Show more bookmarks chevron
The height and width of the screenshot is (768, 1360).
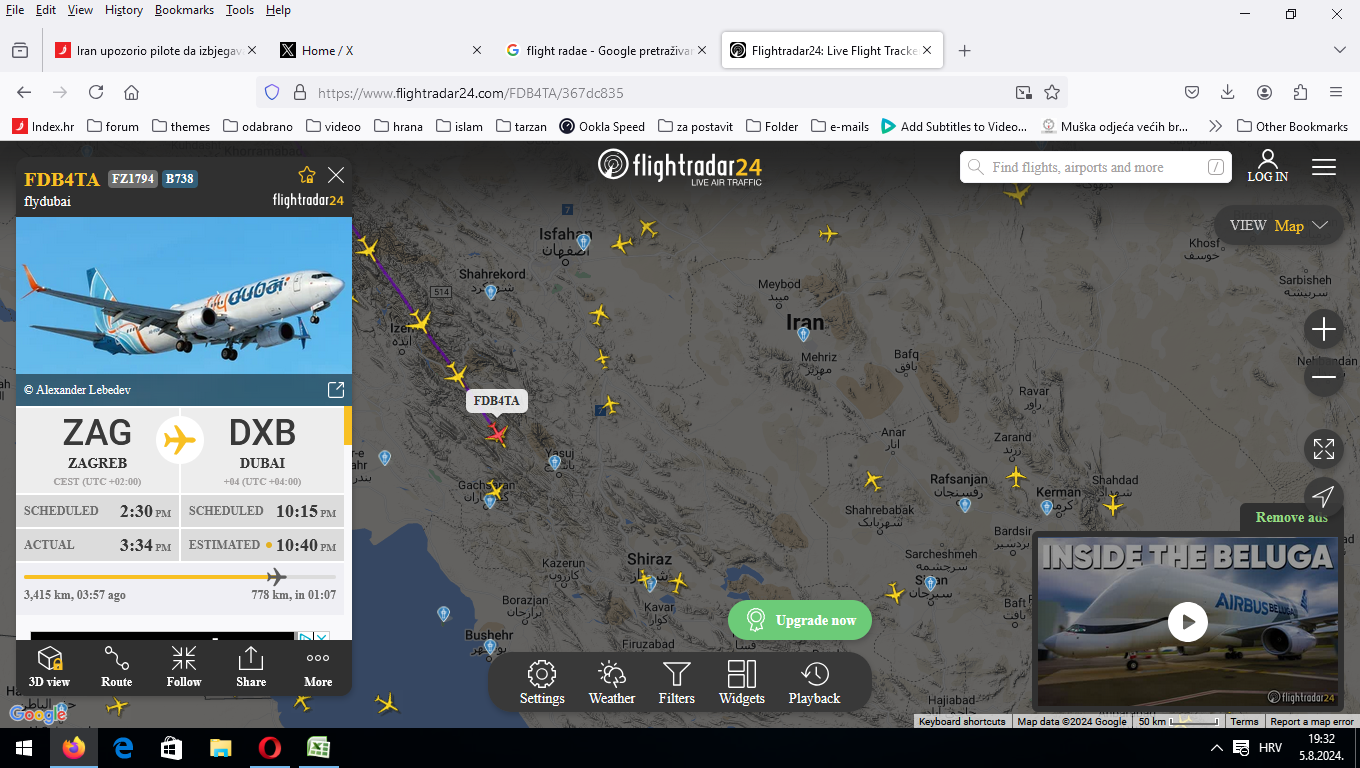(x=1215, y=126)
